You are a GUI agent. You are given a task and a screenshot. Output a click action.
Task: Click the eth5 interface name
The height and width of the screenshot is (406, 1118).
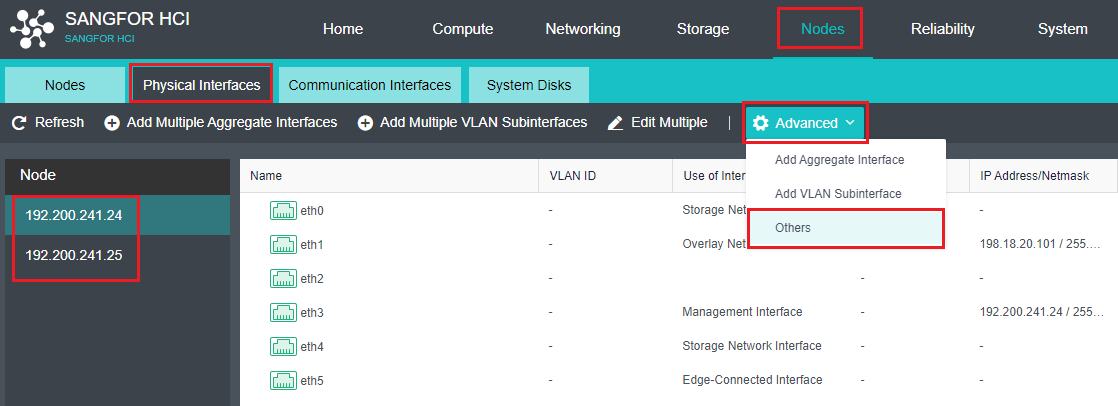312,380
